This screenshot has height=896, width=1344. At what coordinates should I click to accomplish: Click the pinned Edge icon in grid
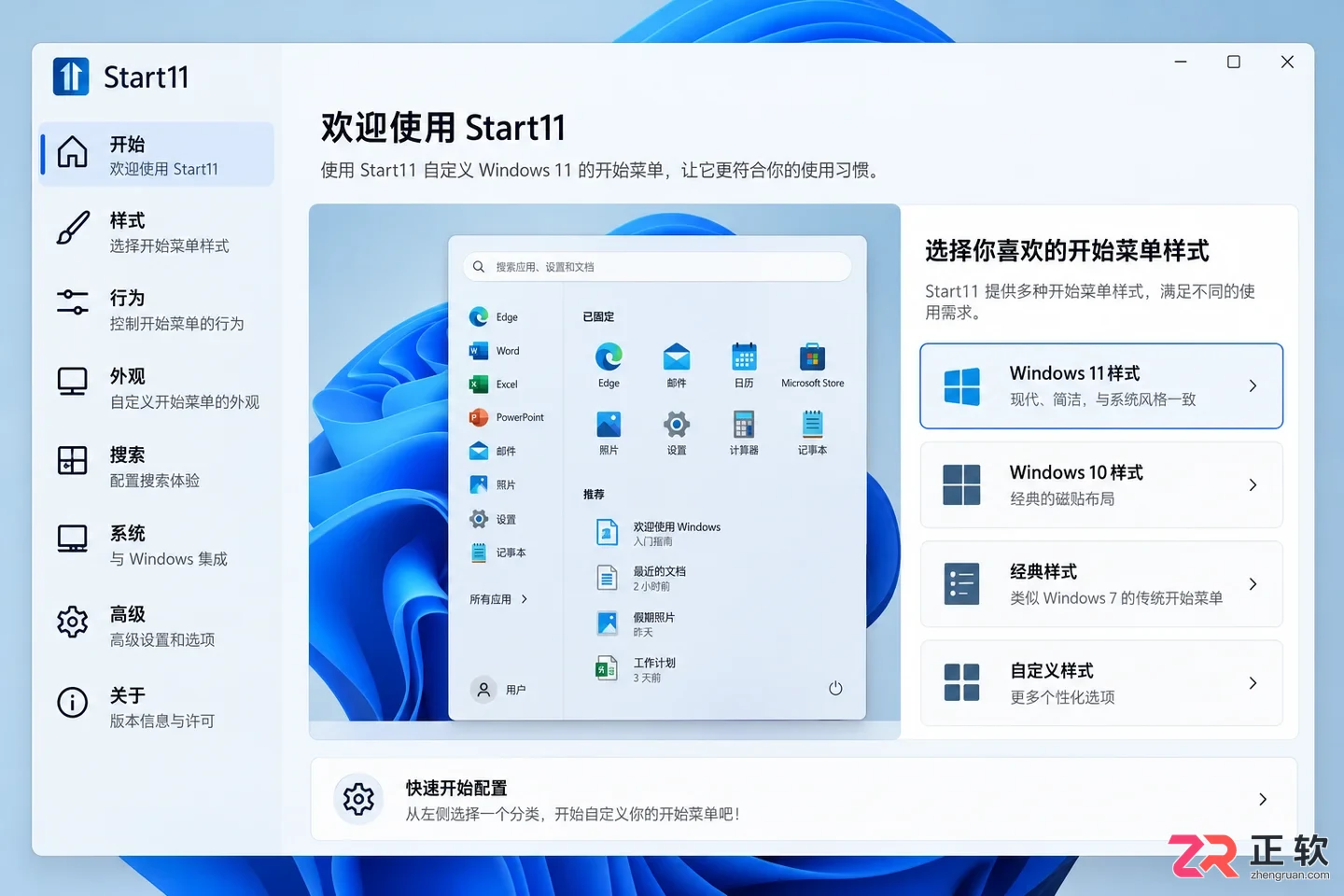tap(609, 357)
